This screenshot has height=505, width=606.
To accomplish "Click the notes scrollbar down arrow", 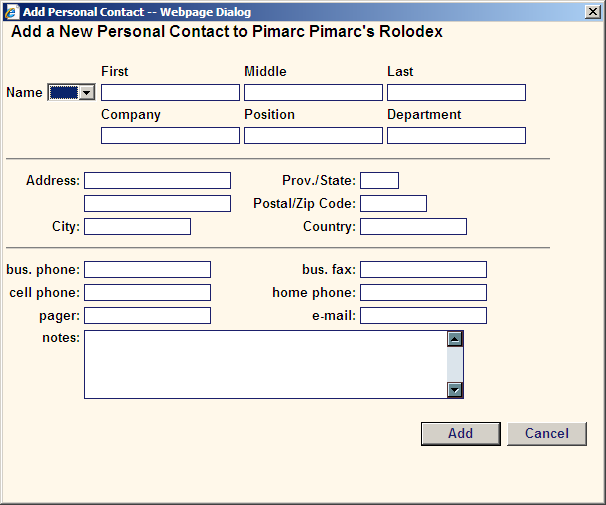I will pos(455,390).
